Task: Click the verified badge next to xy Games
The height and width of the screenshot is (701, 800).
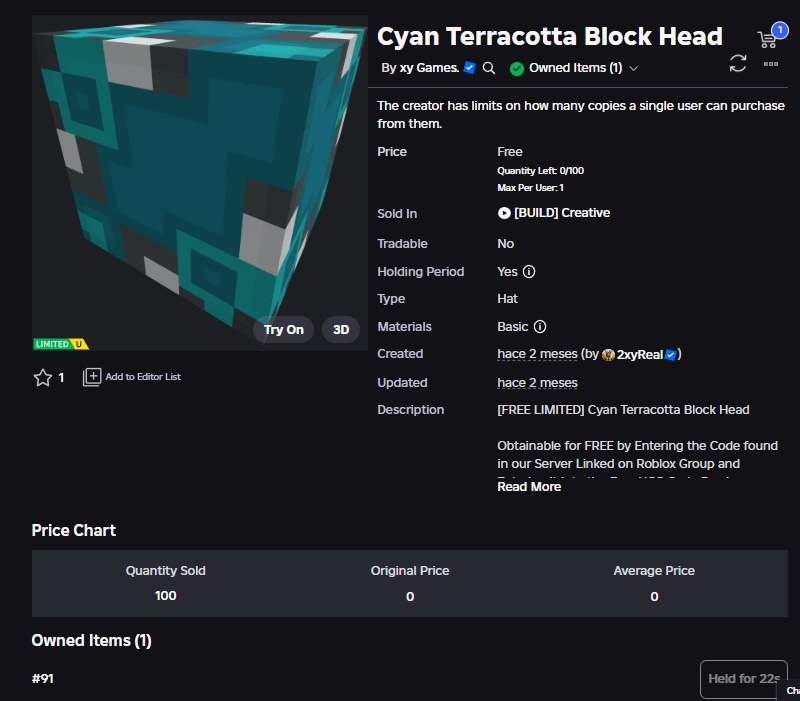Action: [x=469, y=67]
